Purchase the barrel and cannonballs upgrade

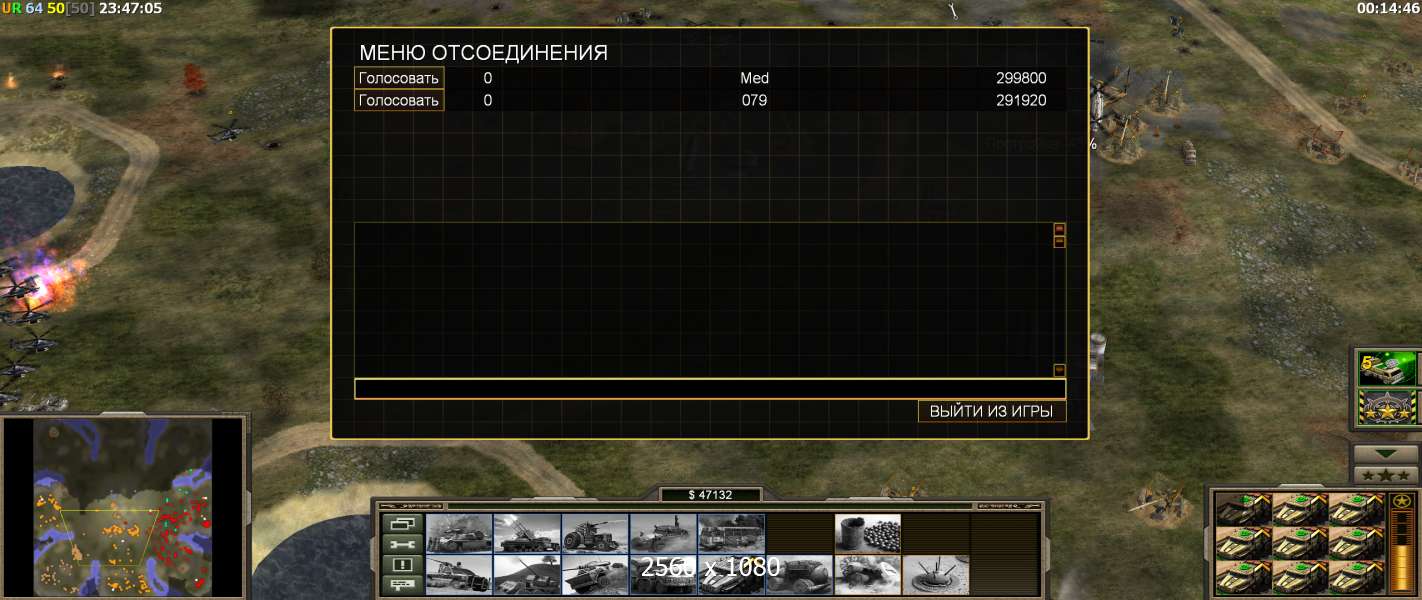pos(867,534)
